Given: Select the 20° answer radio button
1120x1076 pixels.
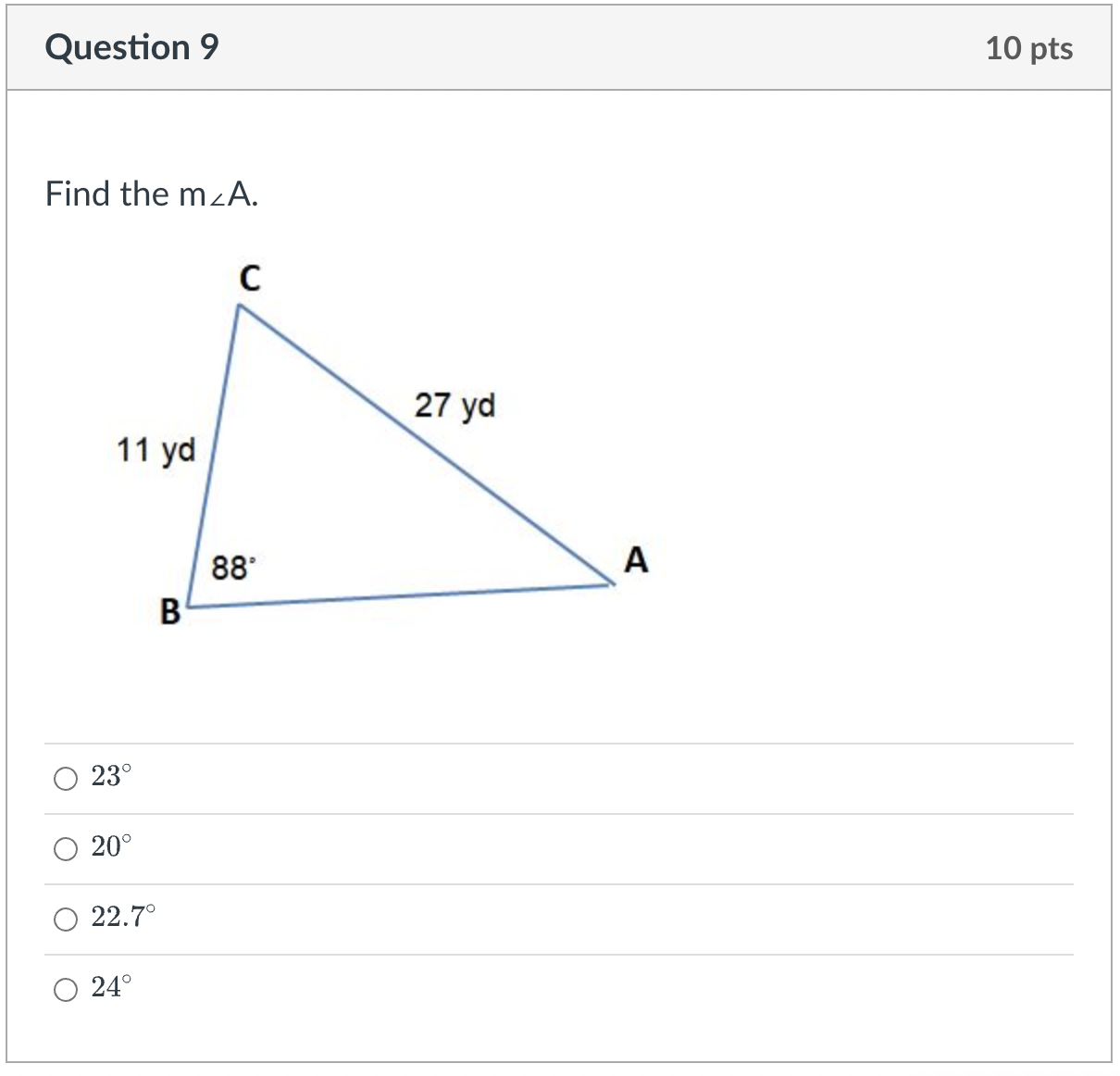Looking at the screenshot, I should (65, 848).
